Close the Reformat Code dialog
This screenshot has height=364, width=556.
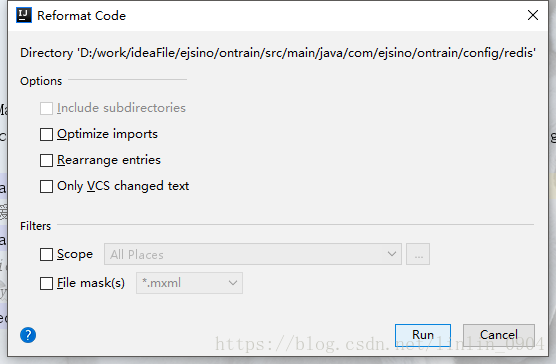coord(533,15)
